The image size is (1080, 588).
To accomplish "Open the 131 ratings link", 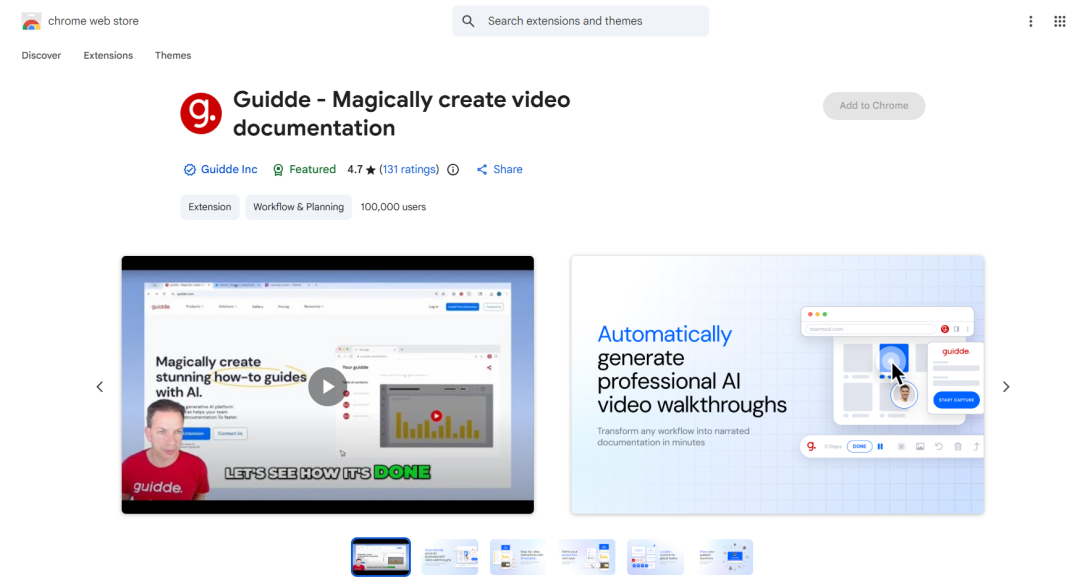I will pyautogui.click(x=409, y=169).
